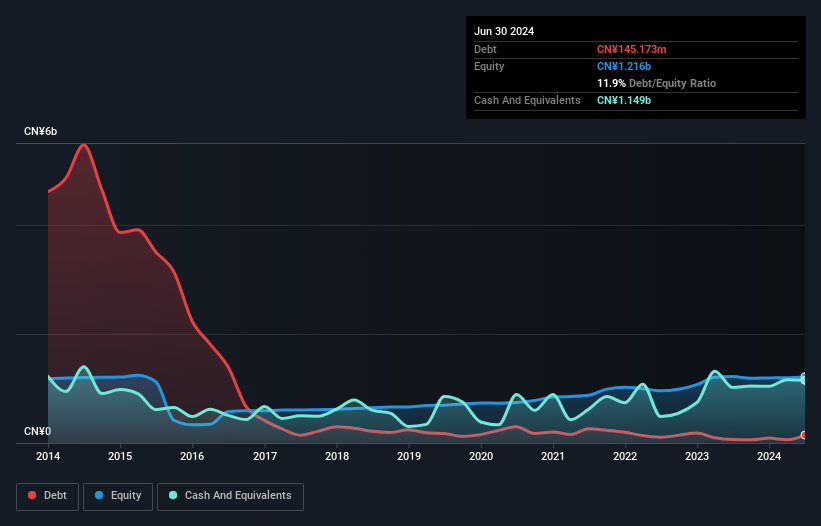
Task: Click the 2018 x-axis label
Action: click(x=337, y=456)
